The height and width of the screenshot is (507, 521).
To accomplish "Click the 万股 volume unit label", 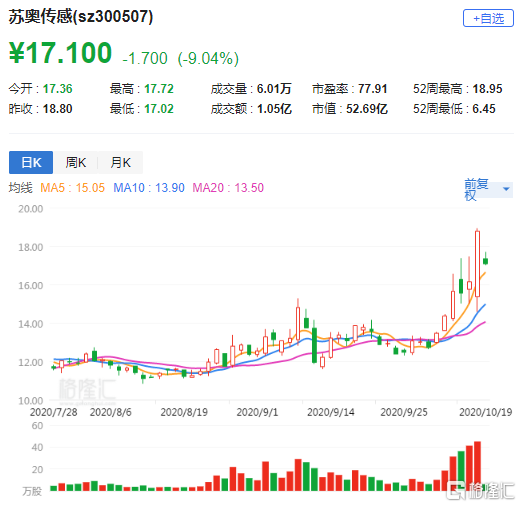I will [x=32, y=491].
